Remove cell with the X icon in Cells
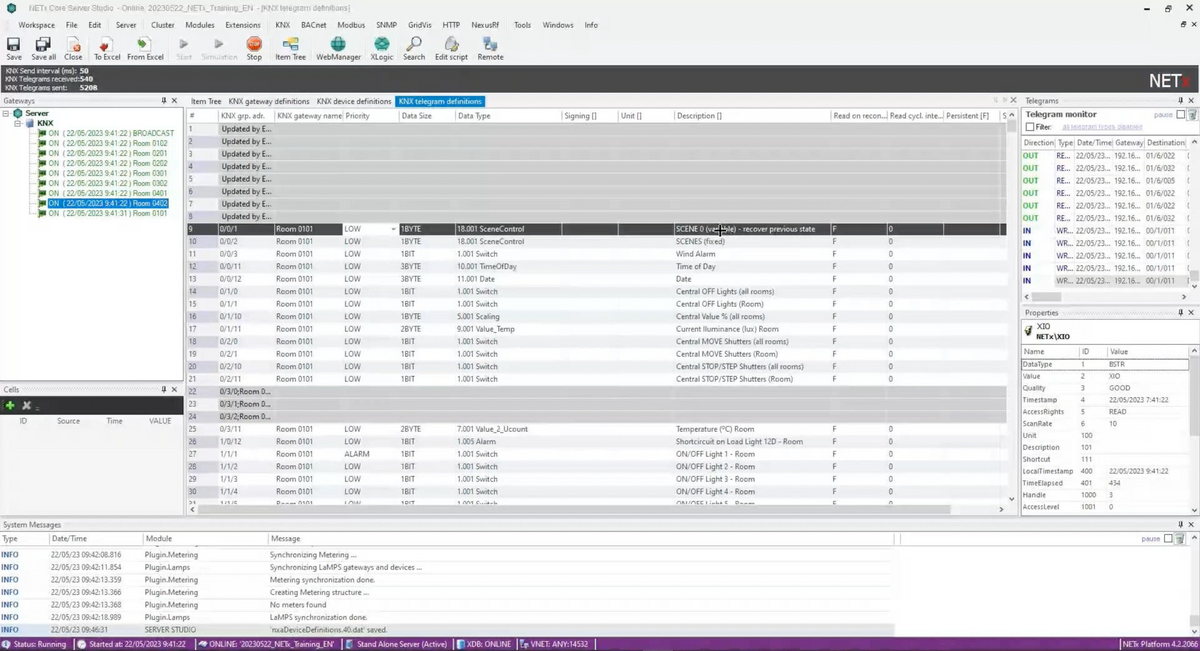Viewport: 1200px width, 651px height. [x=27, y=406]
